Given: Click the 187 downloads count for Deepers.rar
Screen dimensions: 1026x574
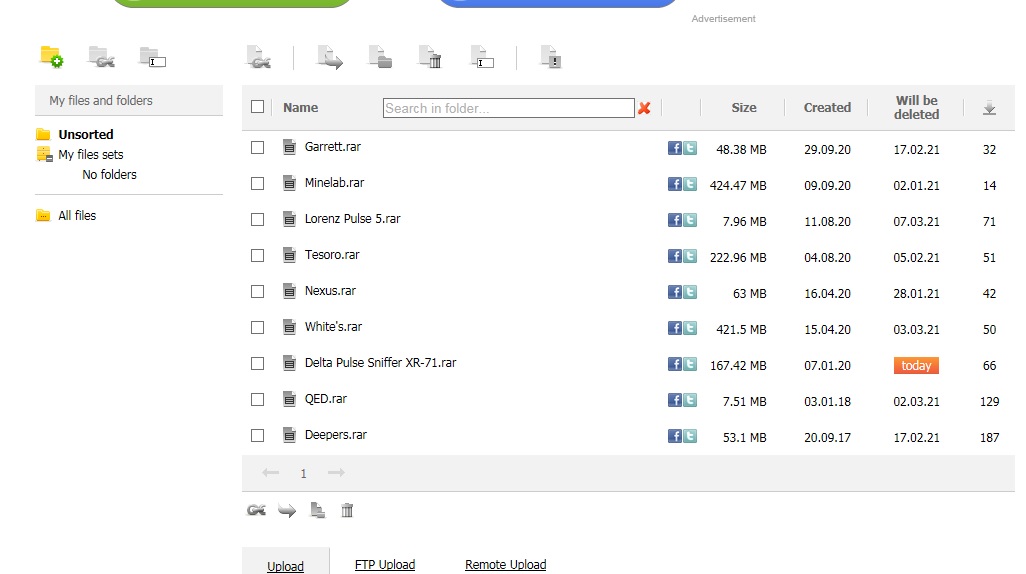Looking at the screenshot, I should point(989,437).
